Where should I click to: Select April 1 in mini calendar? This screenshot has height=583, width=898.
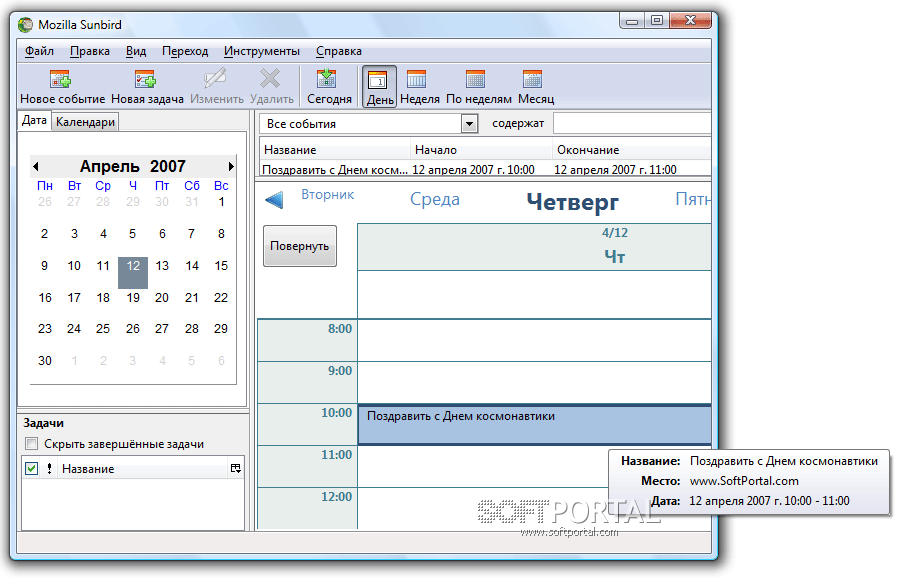[221, 202]
